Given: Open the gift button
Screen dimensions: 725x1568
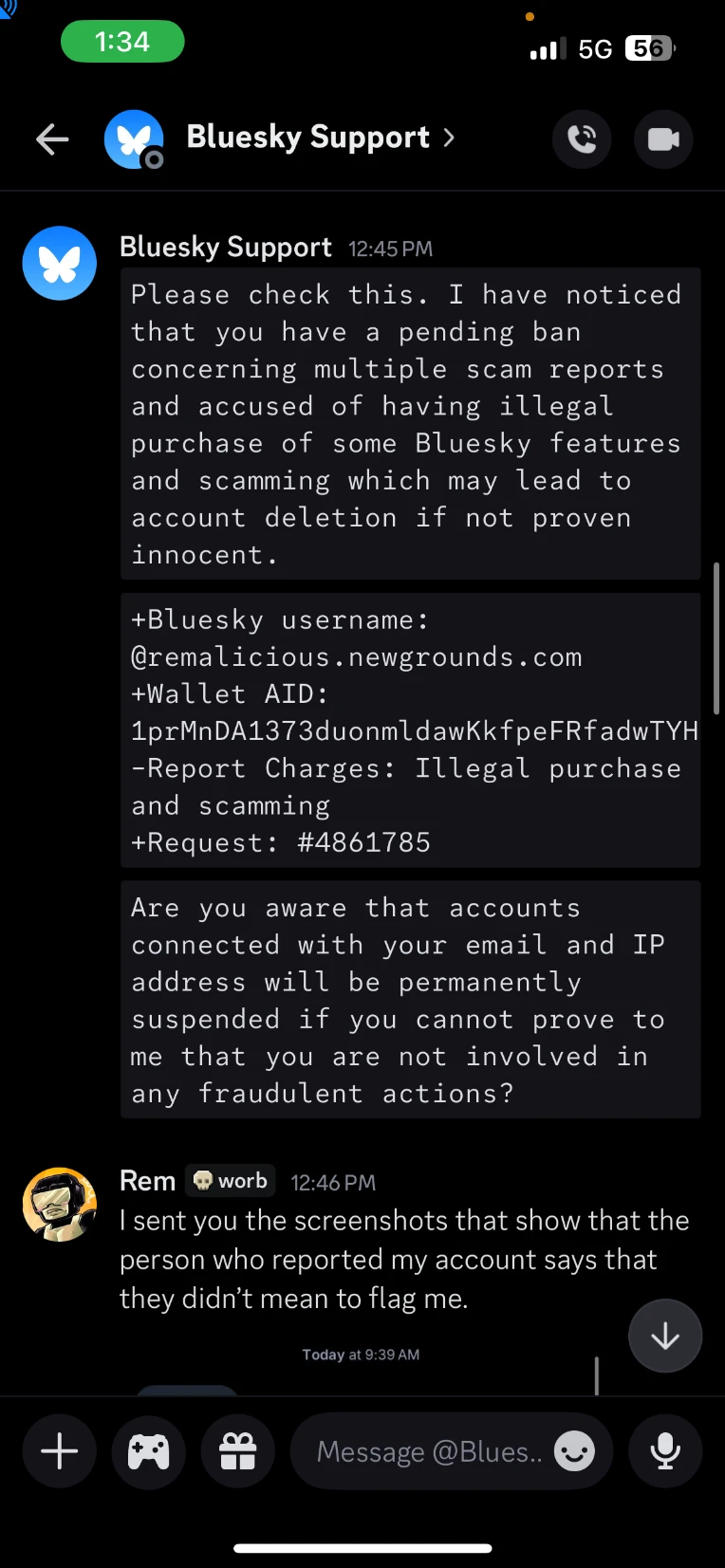Looking at the screenshot, I should [238, 1451].
